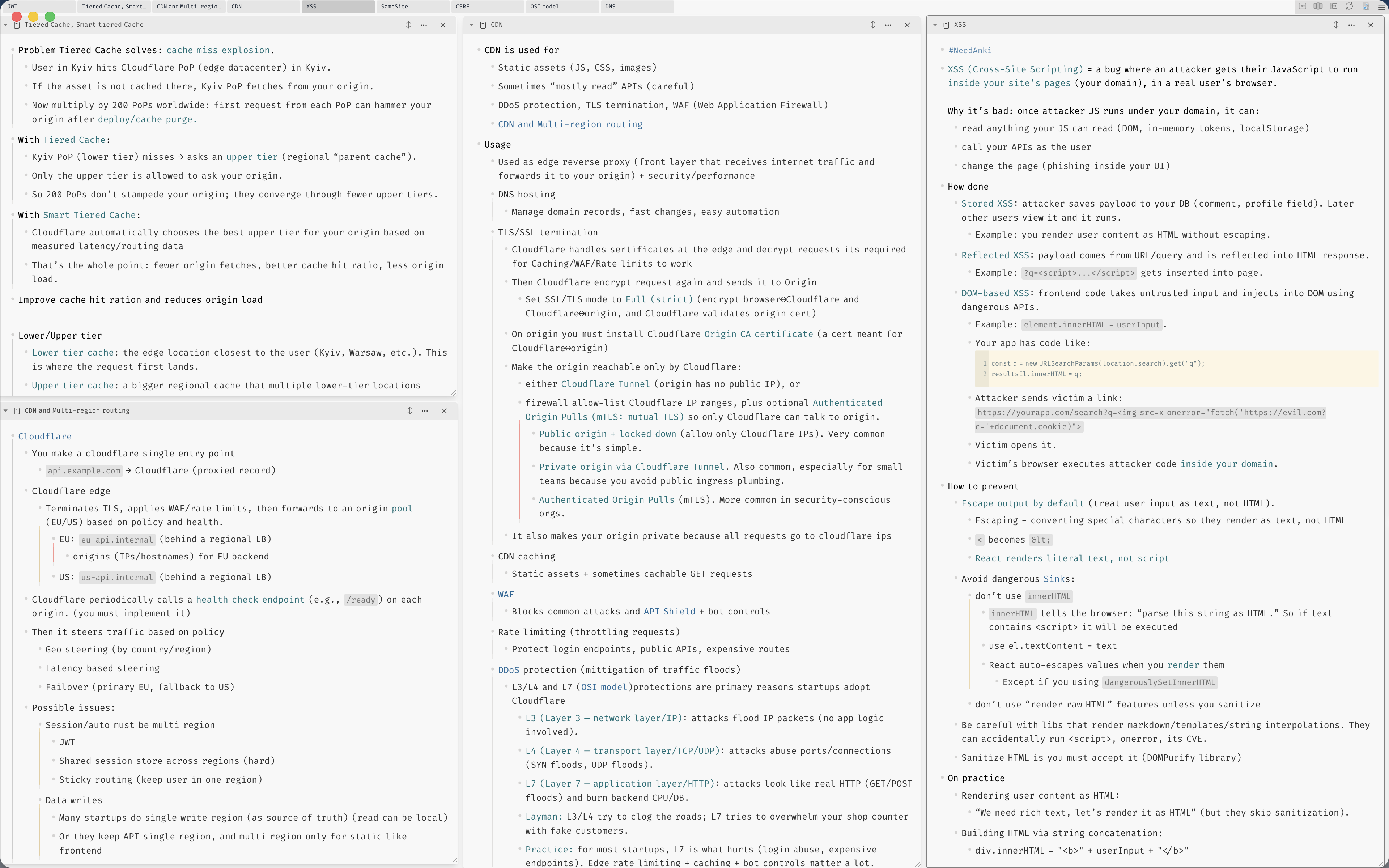The image size is (1389, 868).
Task: Collapse CDN and Multi-region routing pane triangle
Action: 6,411
